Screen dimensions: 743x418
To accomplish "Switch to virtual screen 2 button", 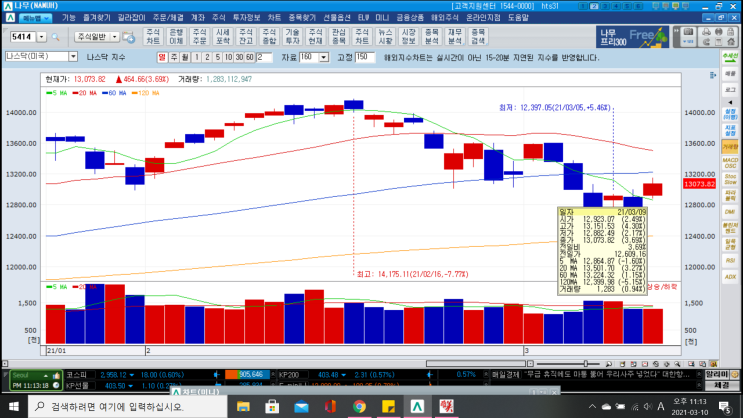I will 595,6.
